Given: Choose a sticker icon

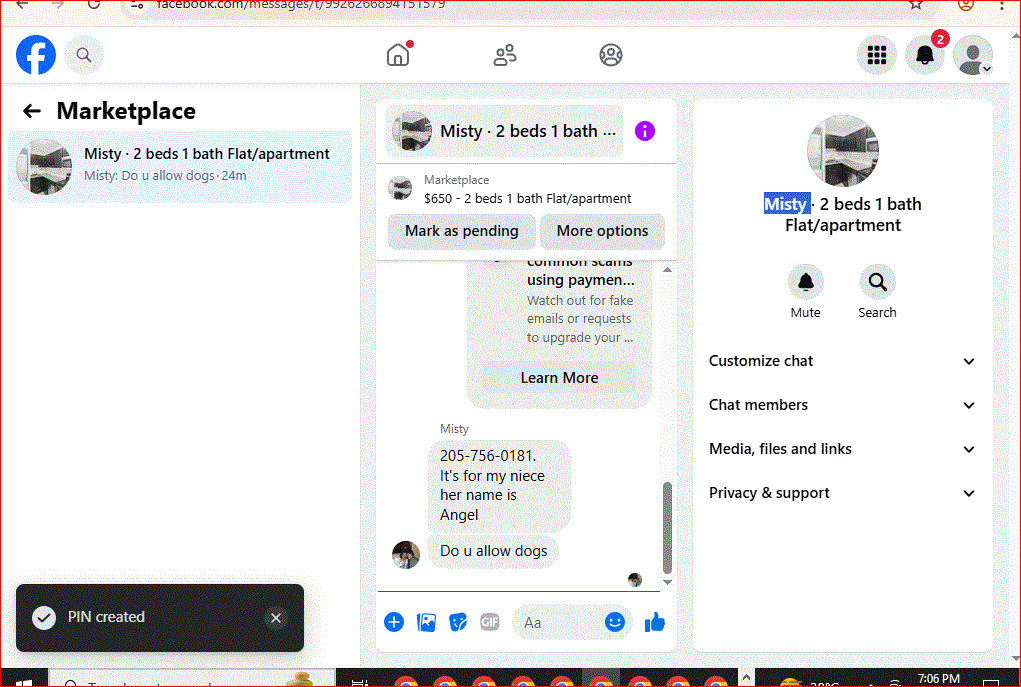Looking at the screenshot, I should [x=458, y=623].
